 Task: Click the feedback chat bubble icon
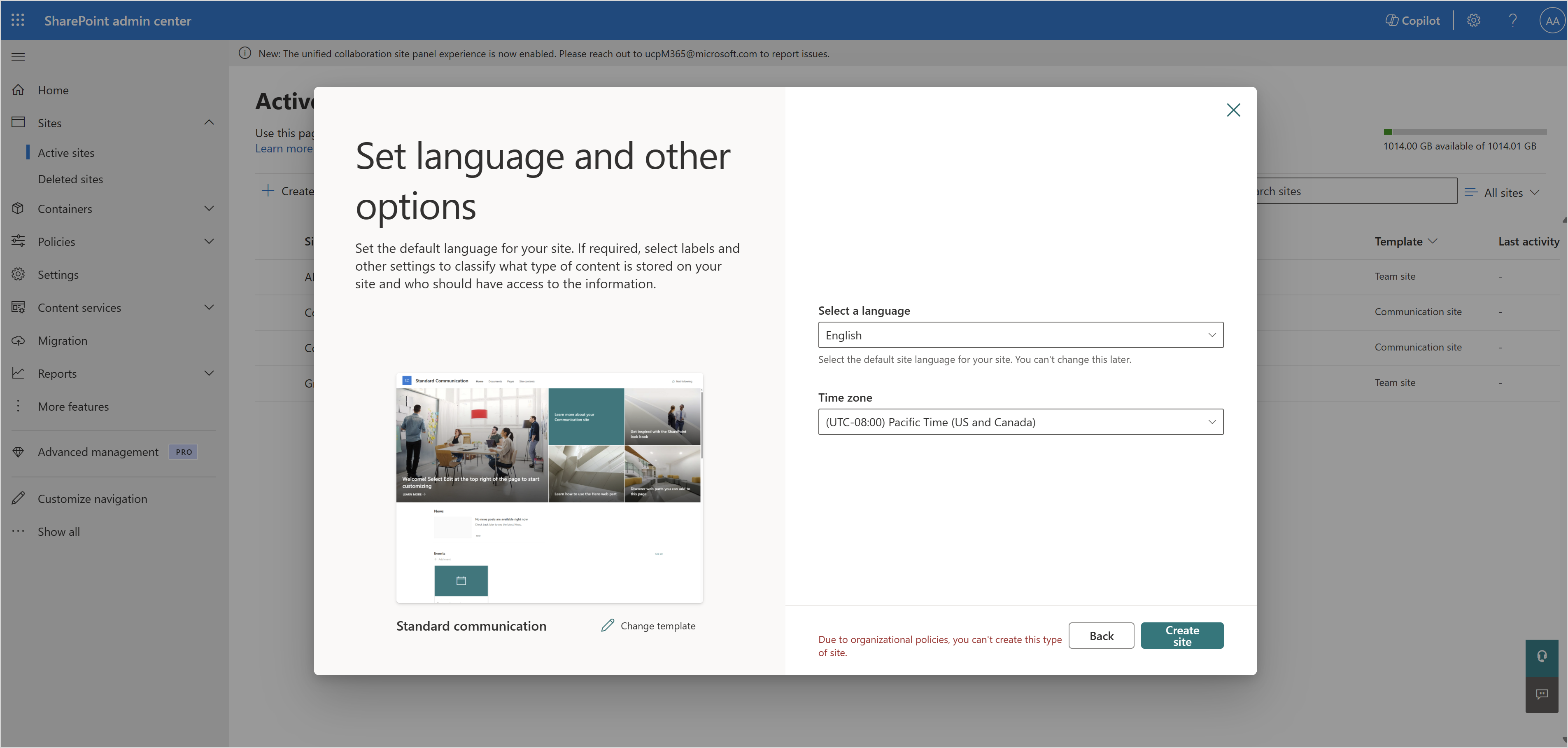coord(1541,694)
